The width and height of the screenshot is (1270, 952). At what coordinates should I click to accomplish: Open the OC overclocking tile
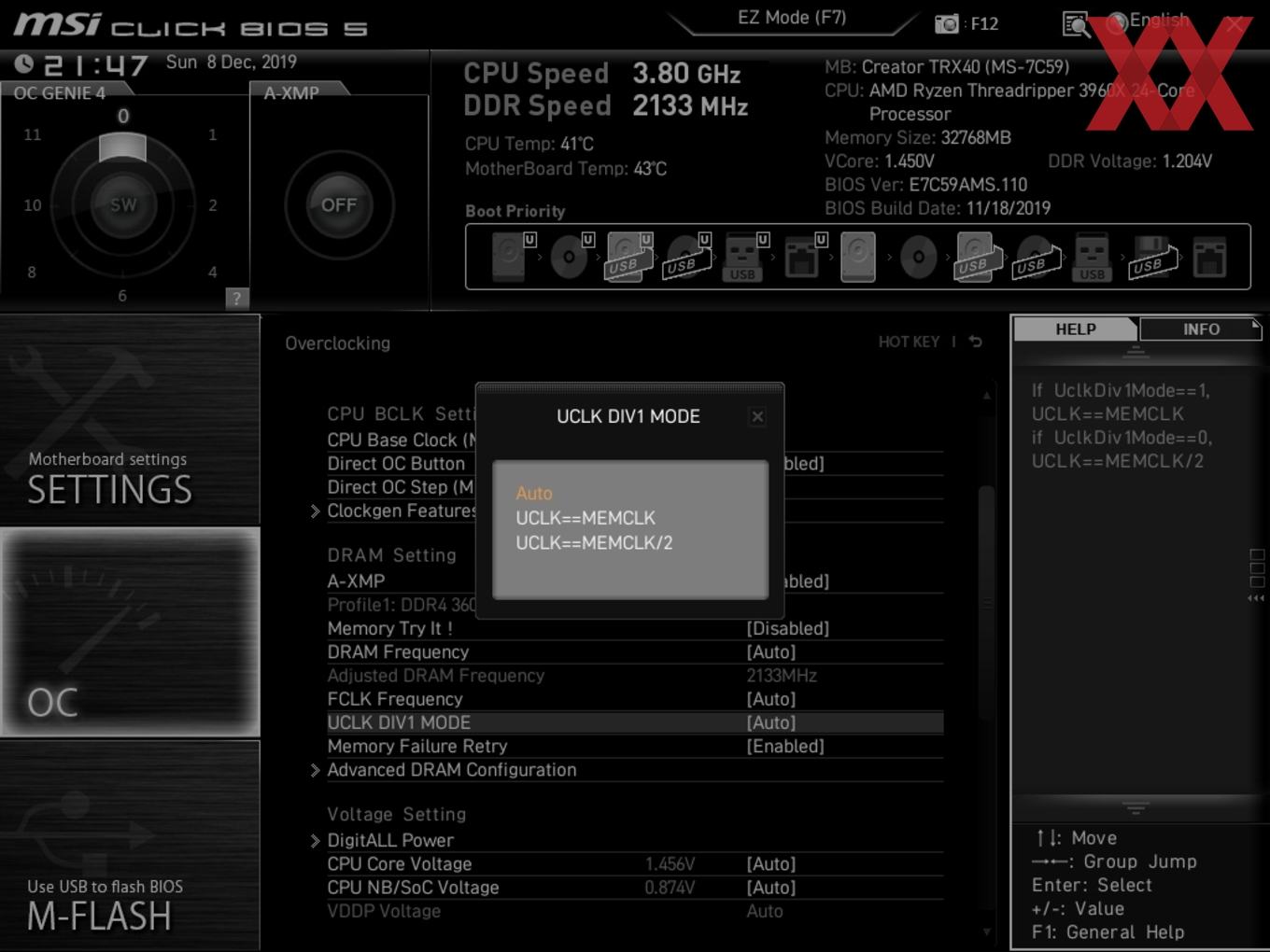(130, 632)
